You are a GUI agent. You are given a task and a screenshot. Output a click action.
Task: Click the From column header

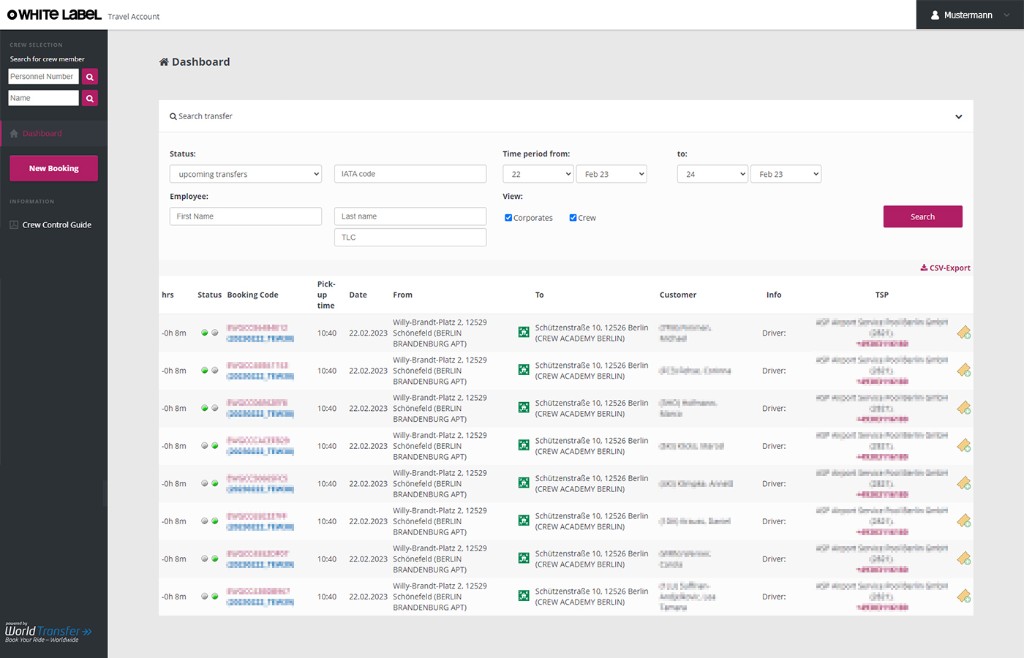pos(402,295)
